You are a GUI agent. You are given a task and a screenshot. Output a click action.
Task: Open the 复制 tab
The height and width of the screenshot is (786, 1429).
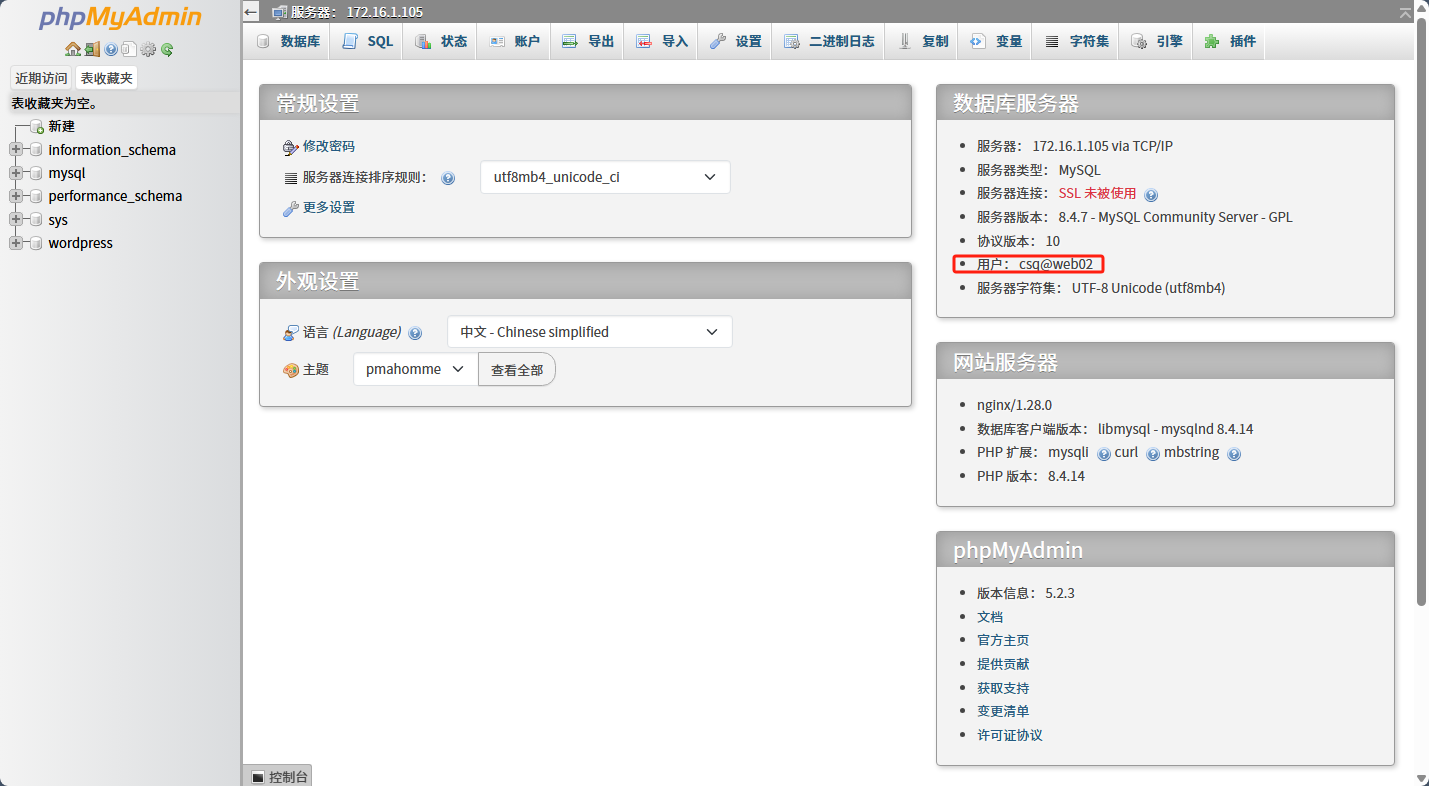click(x=923, y=41)
